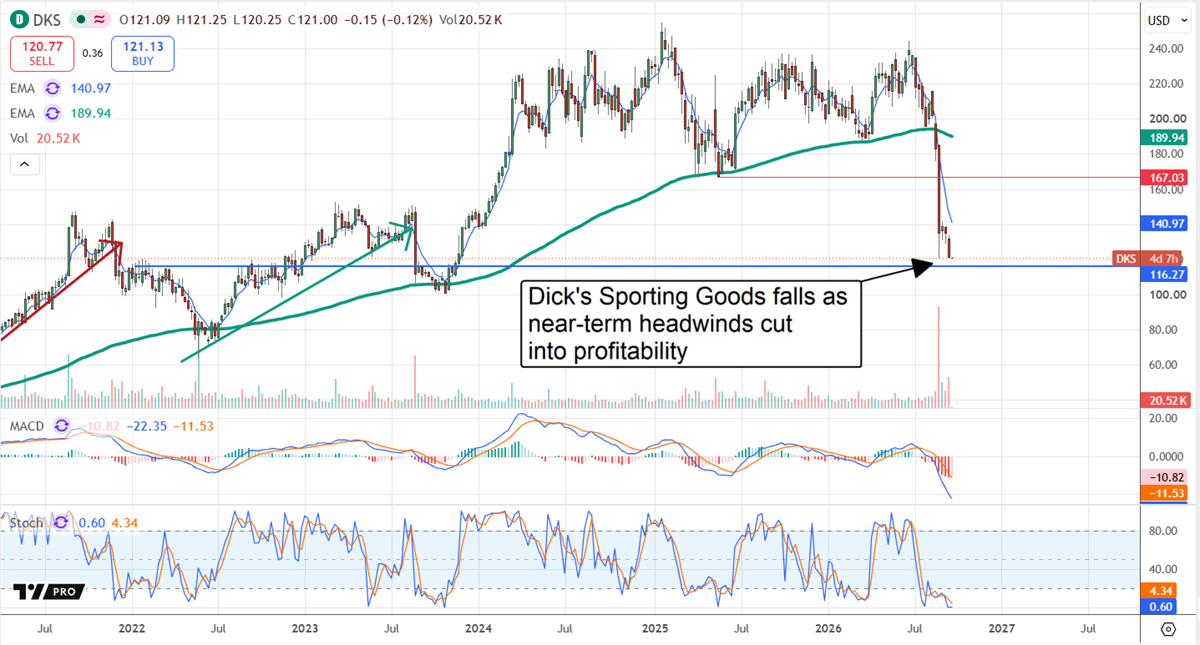This screenshot has width=1200, height=645.
Task: Click the refresh icon beside MACD
Action: [61, 427]
